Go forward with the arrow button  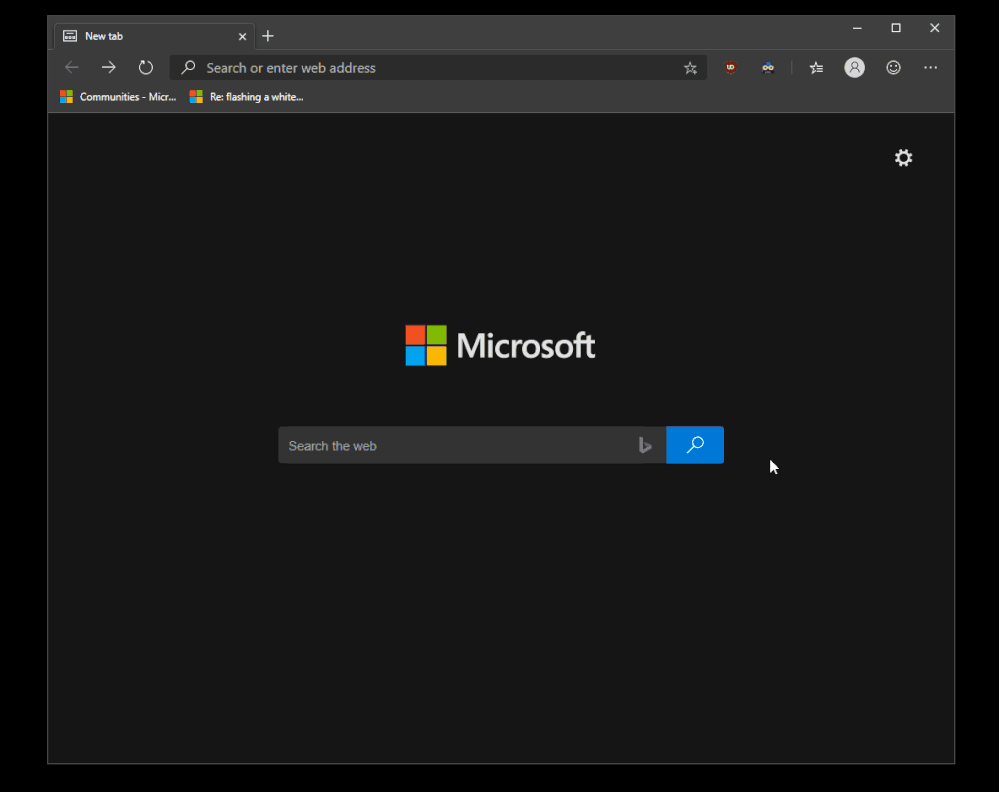(108, 68)
